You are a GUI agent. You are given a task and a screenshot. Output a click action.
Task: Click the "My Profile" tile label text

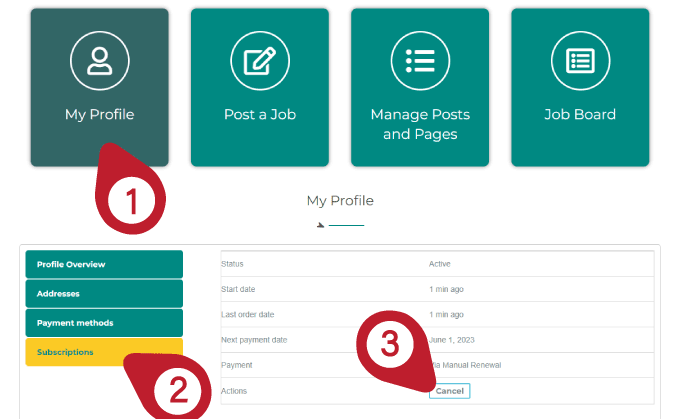99,114
